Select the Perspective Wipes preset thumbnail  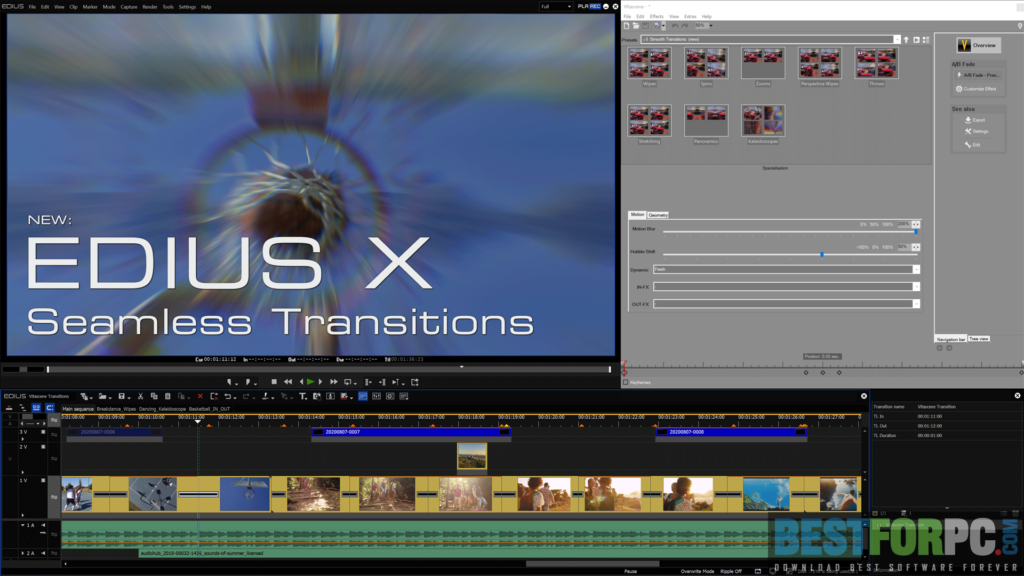[x=820, y=63]
